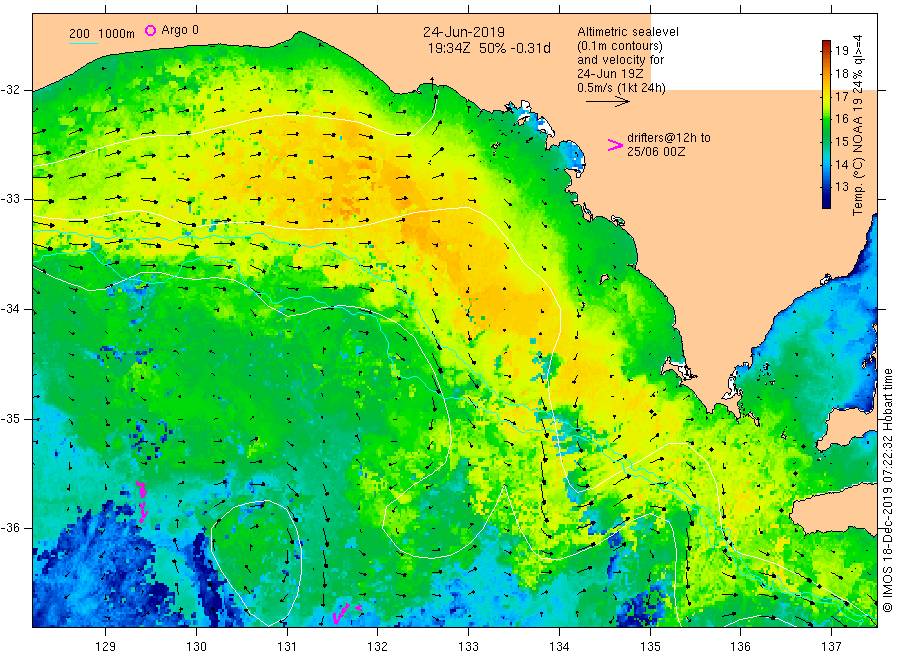Click the 'Altimetric sealevel' label

tap(628, 32)
